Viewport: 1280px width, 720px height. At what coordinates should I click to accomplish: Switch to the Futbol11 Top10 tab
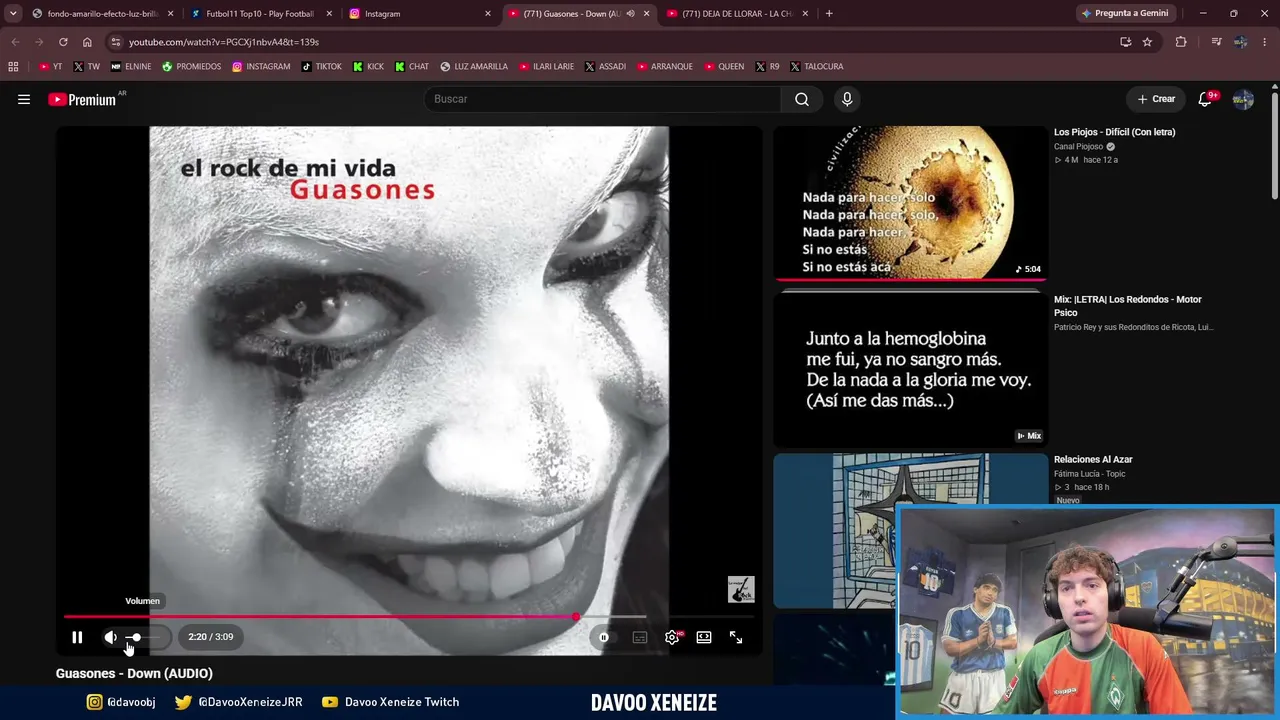click(x=260, y=14)
